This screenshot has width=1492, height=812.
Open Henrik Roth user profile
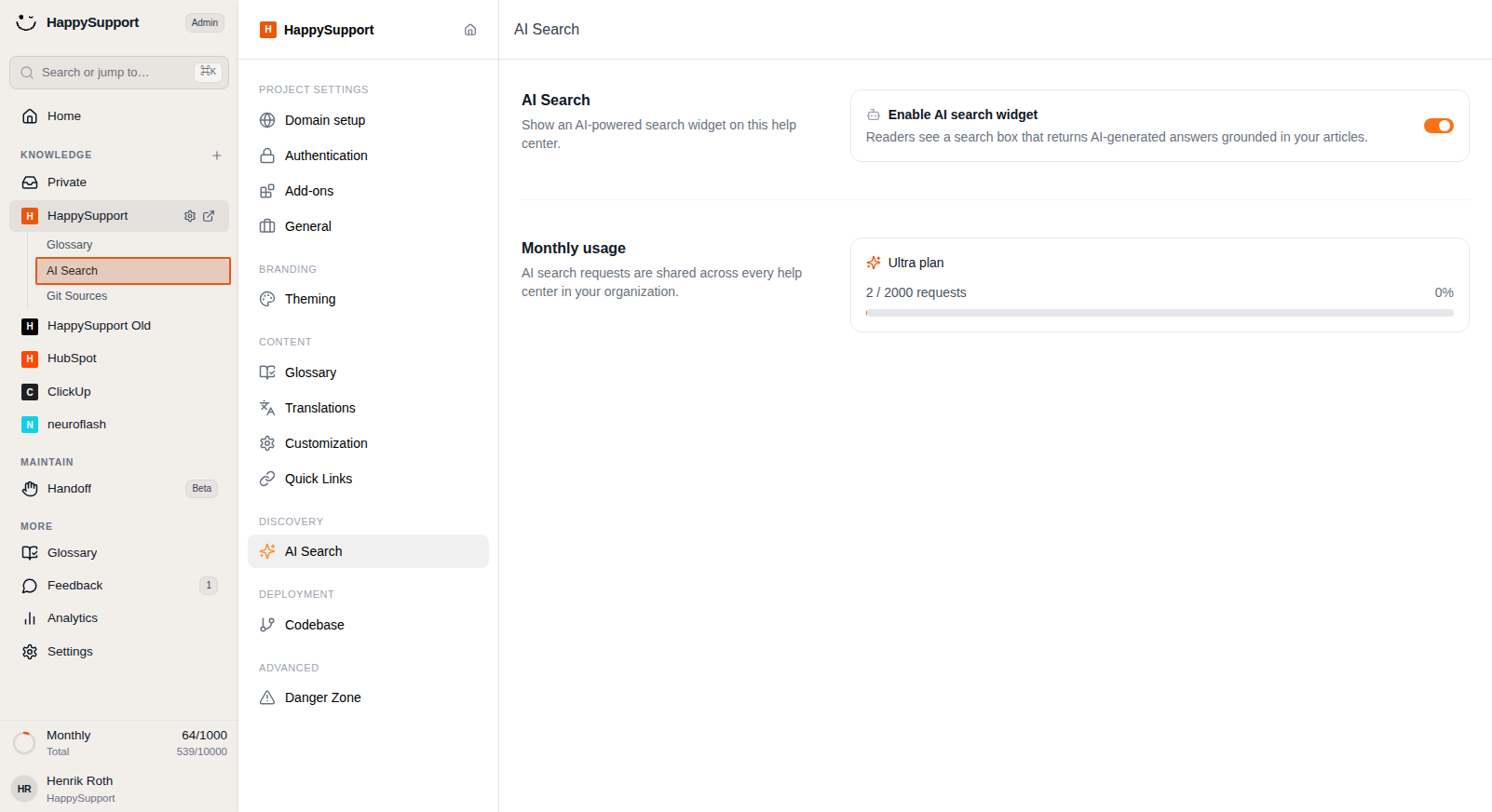[119, 789]
